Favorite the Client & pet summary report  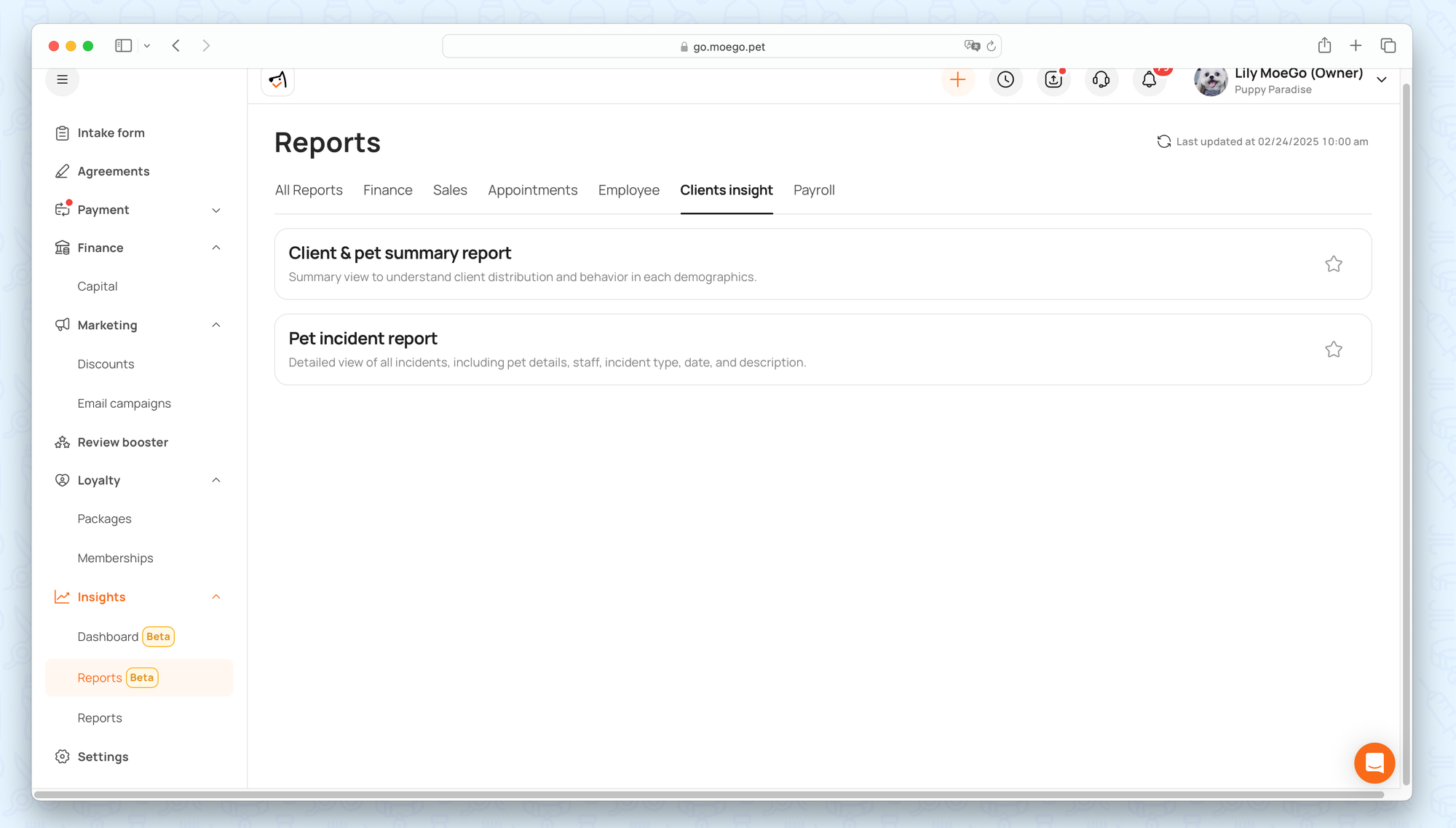pyautogui.click(x=1333, y=264)
